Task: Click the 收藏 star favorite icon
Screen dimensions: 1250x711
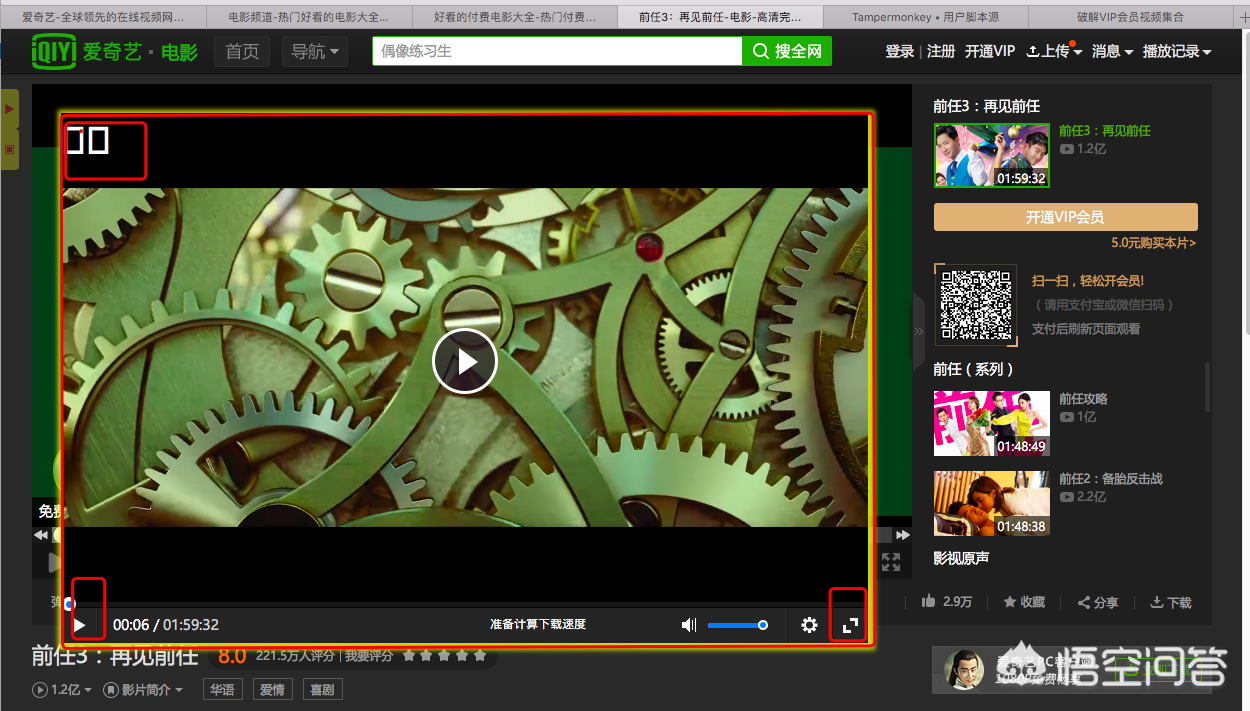Action: [1010, 602]
